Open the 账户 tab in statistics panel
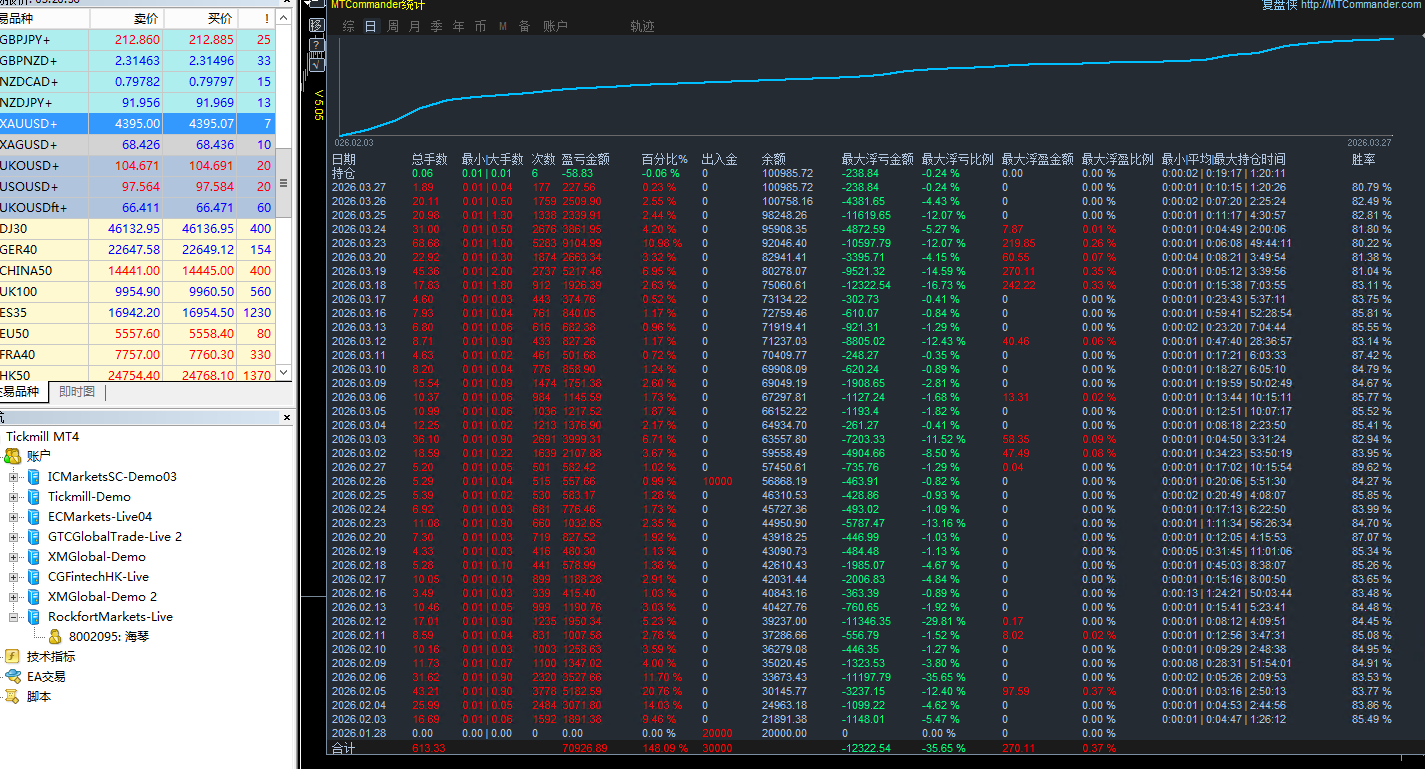Viewport: 1425px width, 769px height. 554,27
